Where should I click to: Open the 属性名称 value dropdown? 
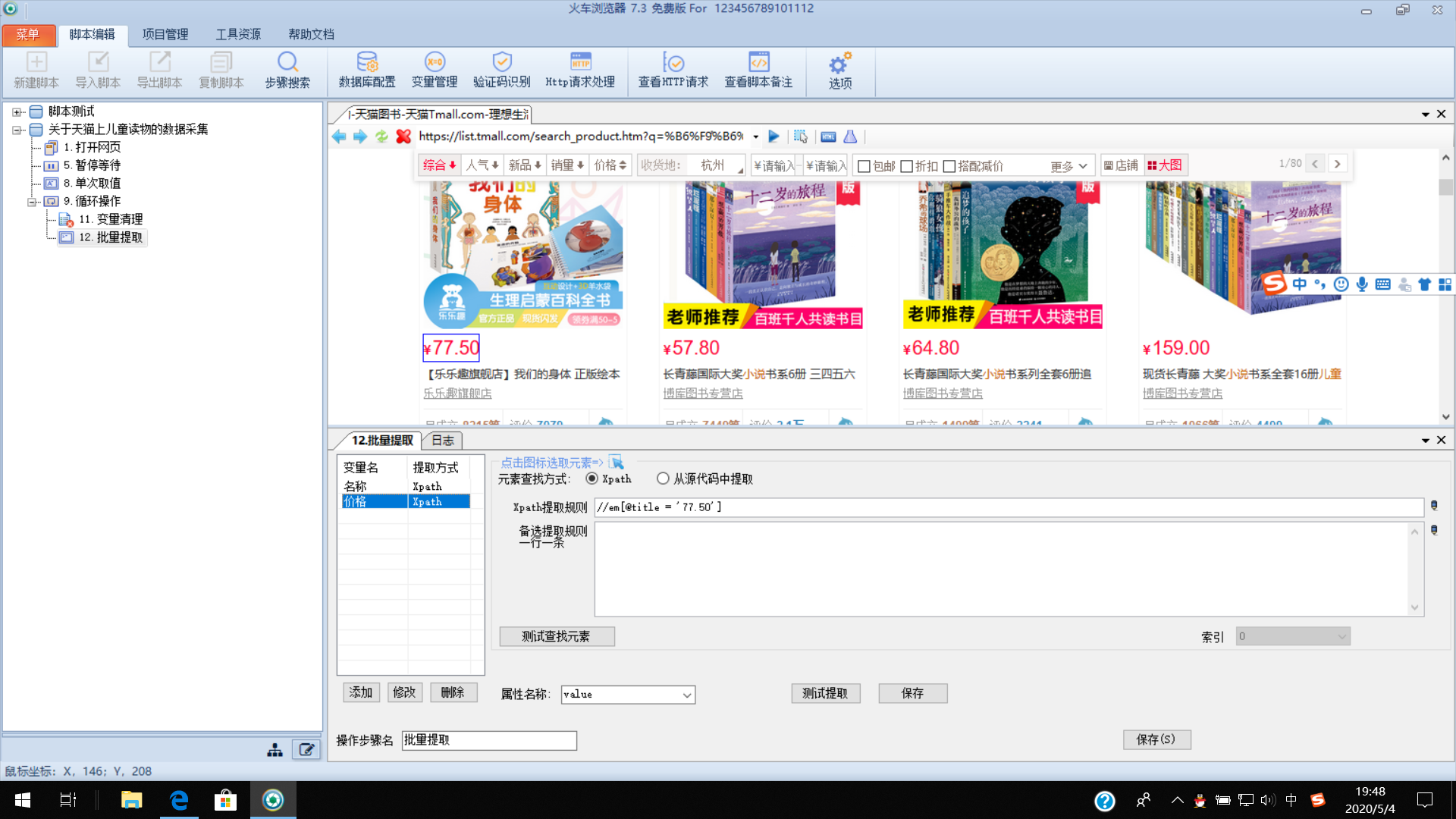[x=686, y=695]
